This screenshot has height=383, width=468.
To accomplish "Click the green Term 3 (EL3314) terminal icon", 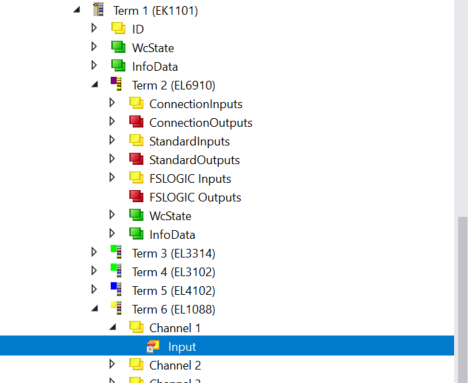I will pyautogui.click(x=116, y=252).
